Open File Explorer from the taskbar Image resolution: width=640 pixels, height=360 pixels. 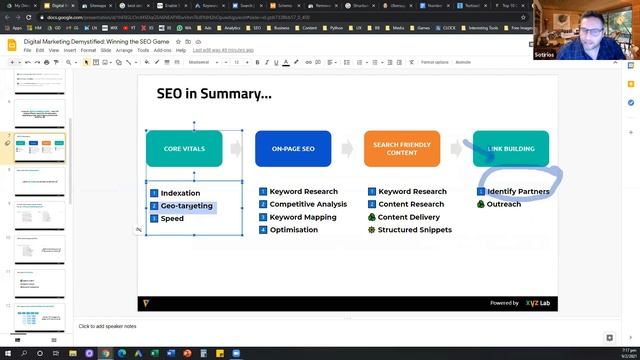click(73, 353)
